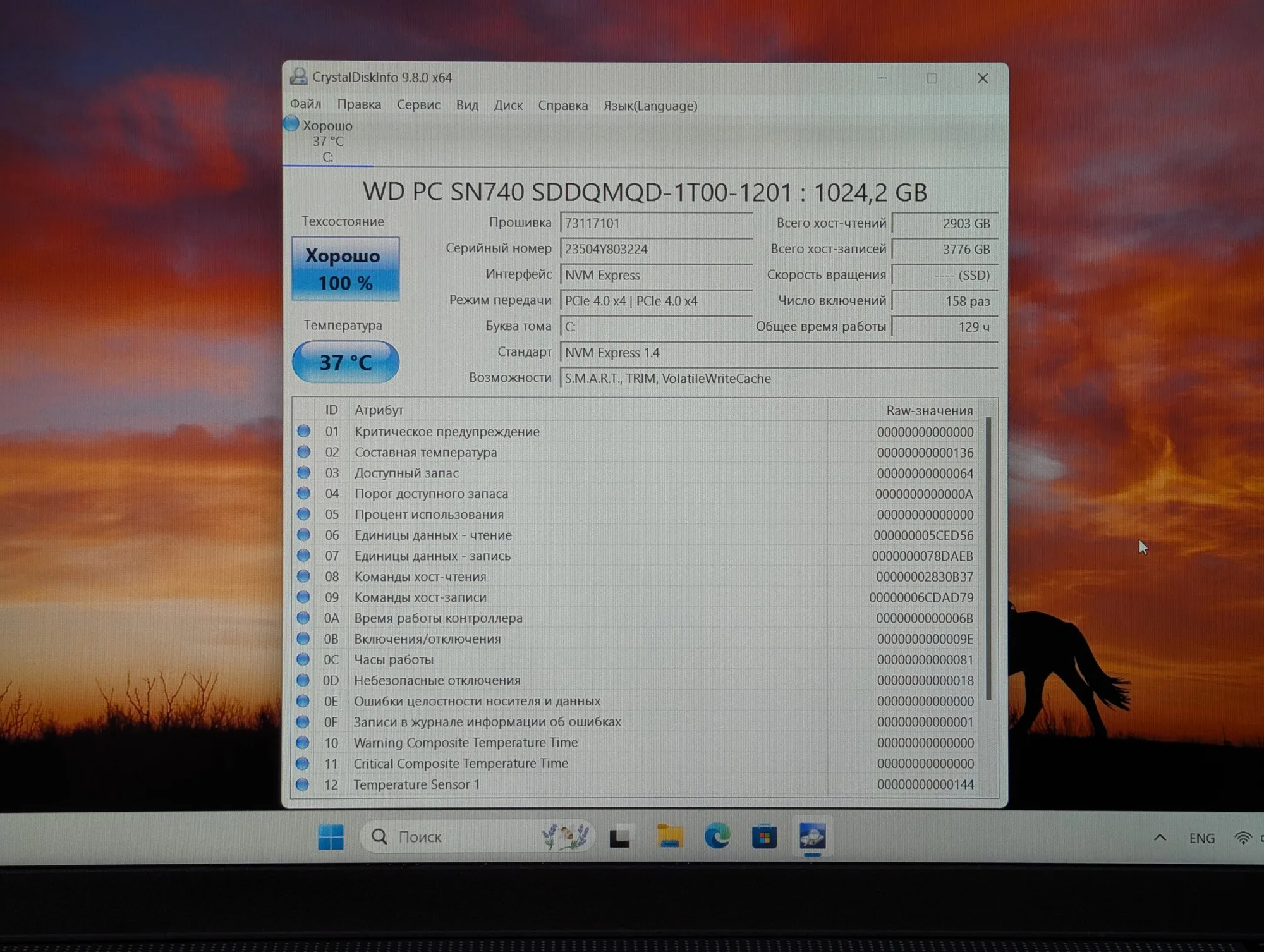This screenshot has height=952, width=1264.
Task: Open the Справка menu
Action: click(562, 106)
